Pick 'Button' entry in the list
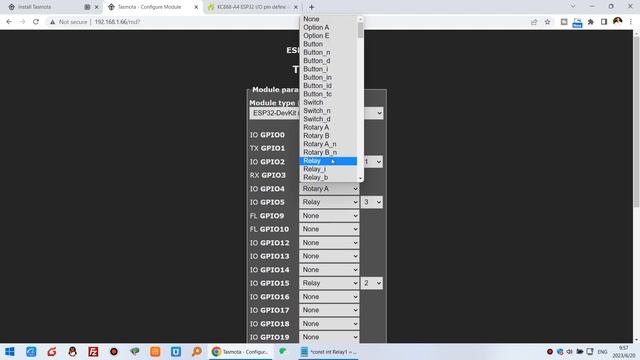640x360 pixels. tap(328, 44)
